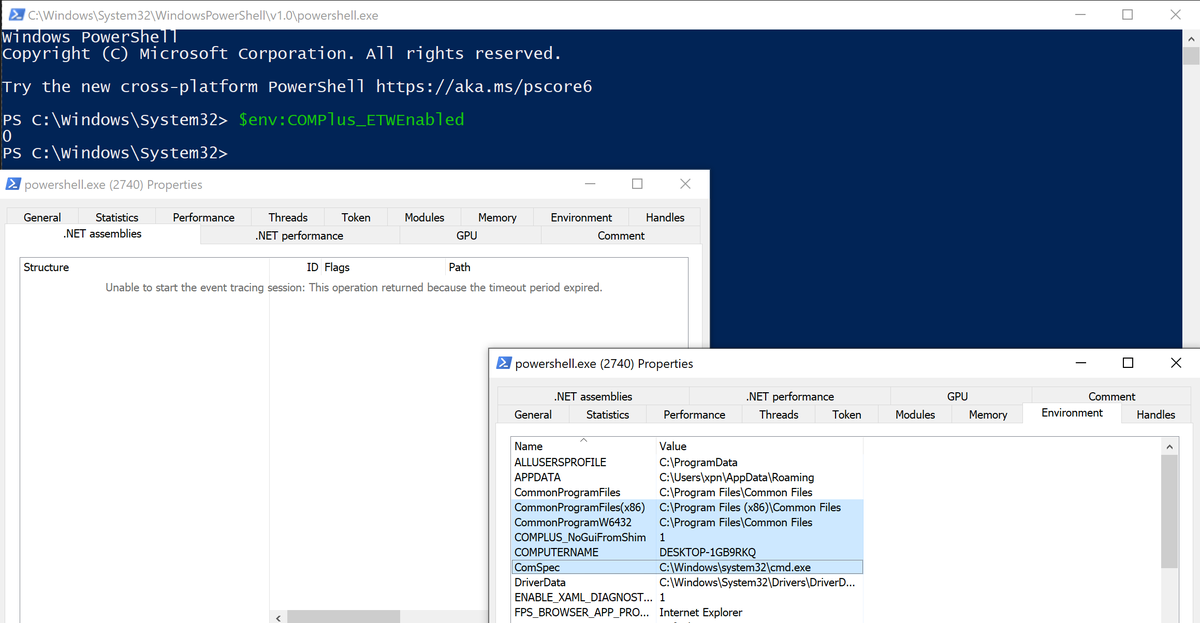The height and width of the screenshot is (623, 1200).
Task: Open Comment tab in front Properties window
Action: click(1112, 396)
